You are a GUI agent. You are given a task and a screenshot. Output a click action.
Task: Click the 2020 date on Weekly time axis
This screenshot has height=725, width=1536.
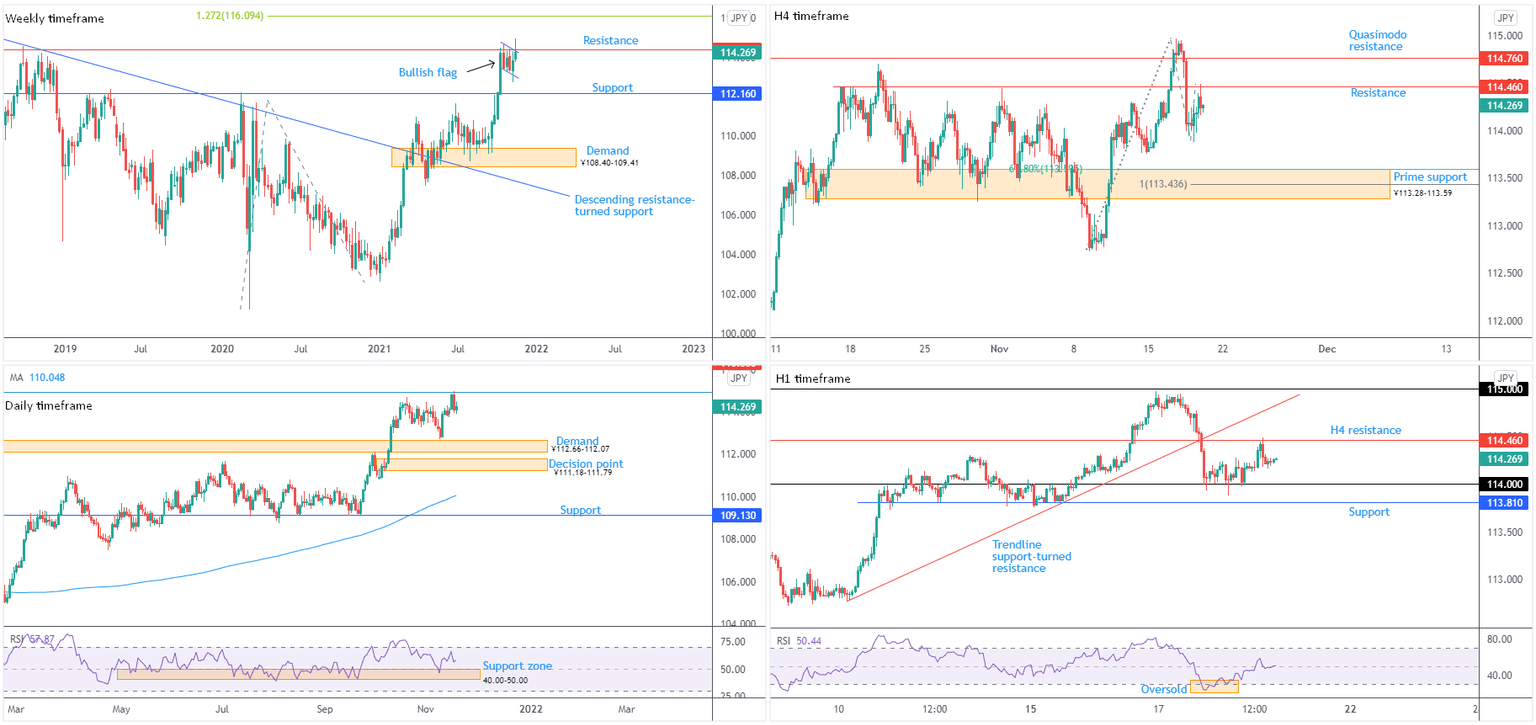tap(222, 348)
